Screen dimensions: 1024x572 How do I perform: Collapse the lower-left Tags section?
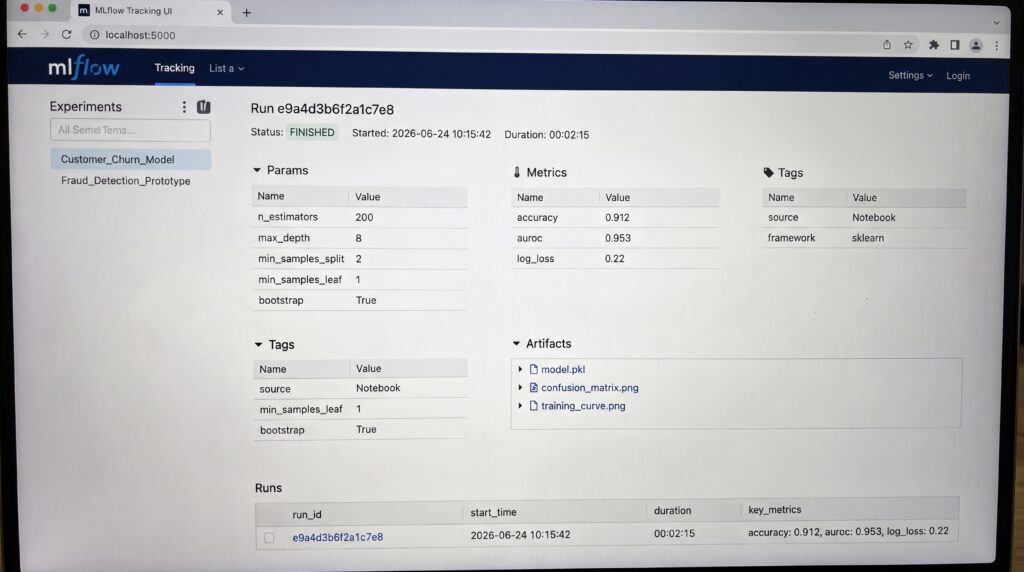(258, 344)
